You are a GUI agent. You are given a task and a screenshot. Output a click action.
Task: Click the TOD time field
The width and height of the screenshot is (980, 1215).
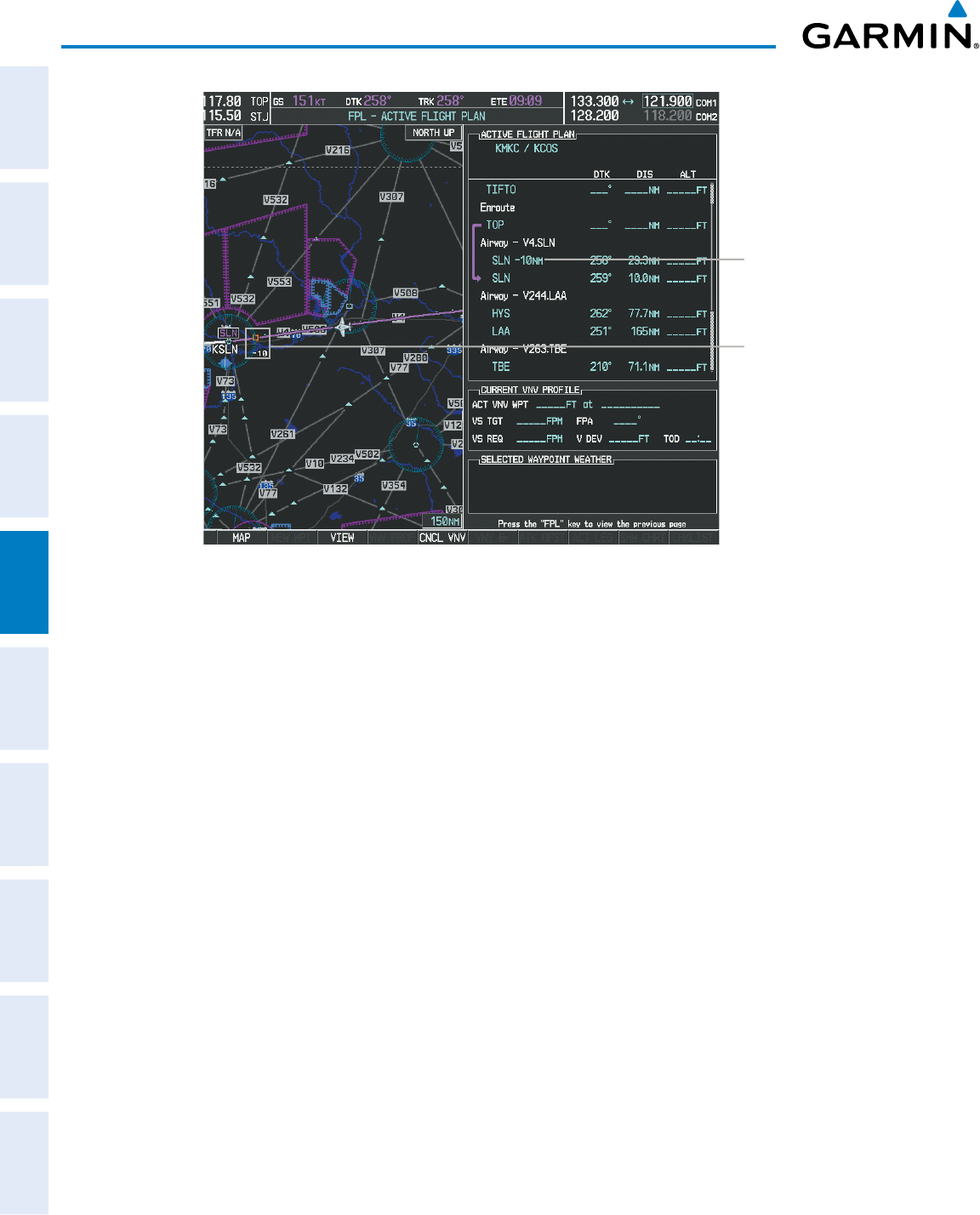pos(698,439)
